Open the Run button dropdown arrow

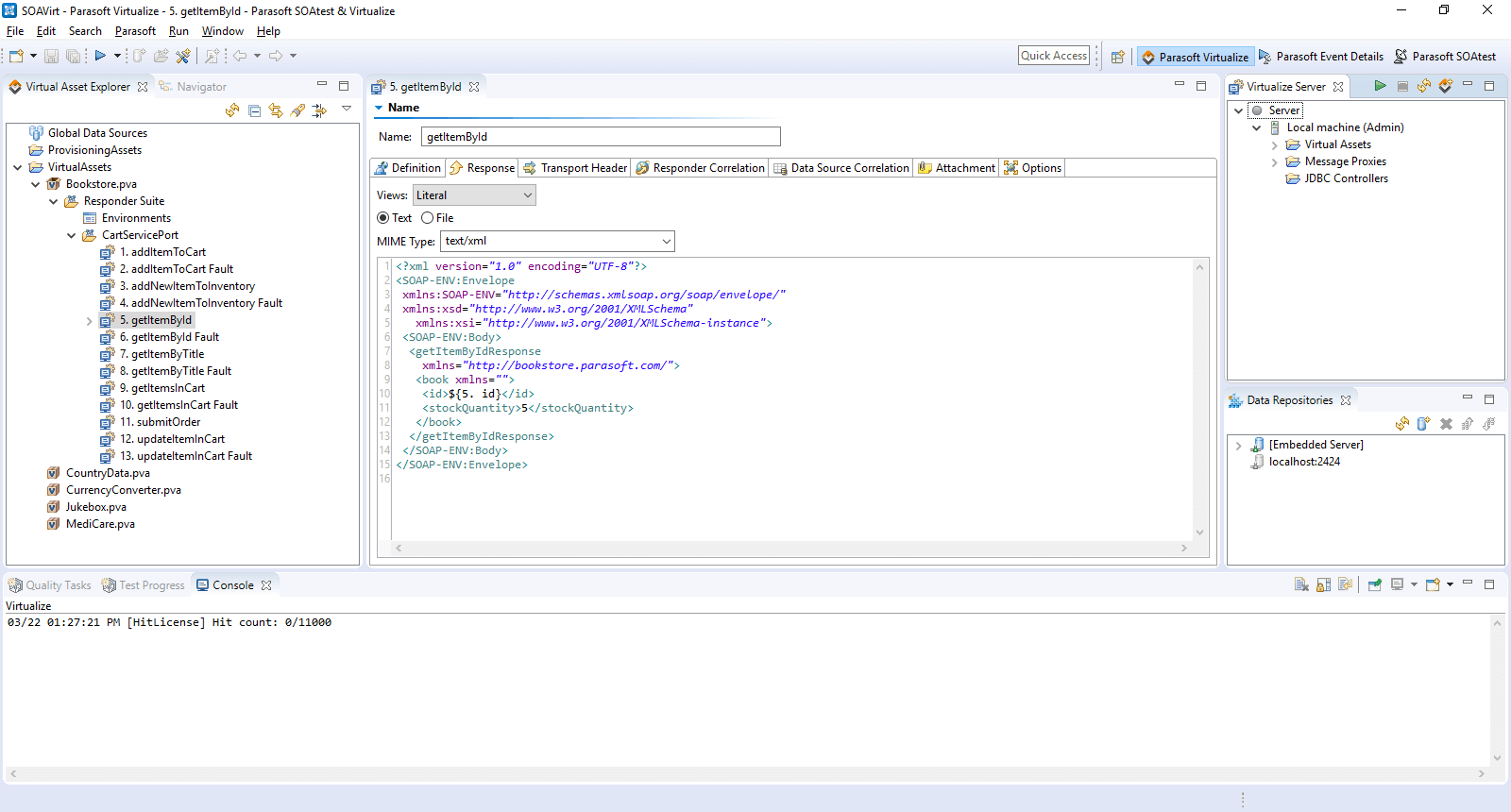pyautogui.click(x=117, y=56)
